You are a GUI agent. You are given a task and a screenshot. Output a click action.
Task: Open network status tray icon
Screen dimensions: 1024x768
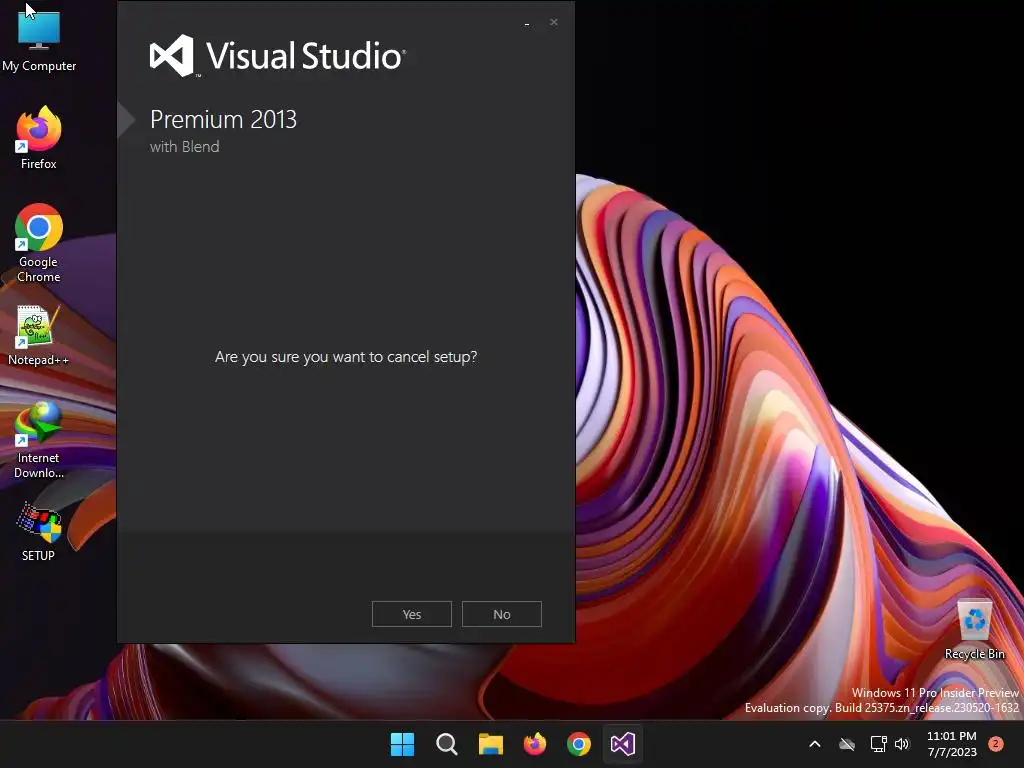point(878,744)
